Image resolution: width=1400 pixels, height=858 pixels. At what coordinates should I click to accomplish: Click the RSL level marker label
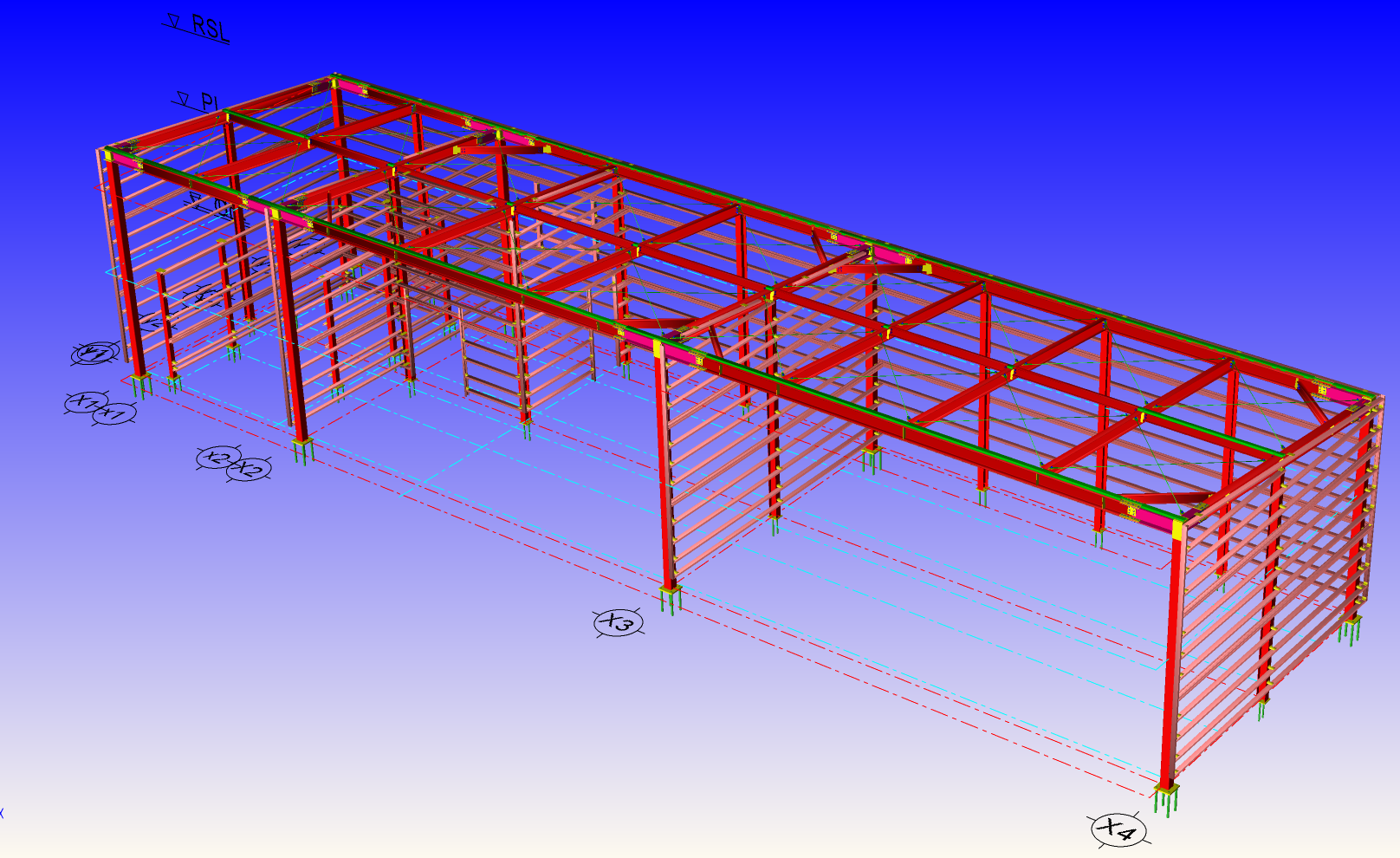[x=210, y=28]
